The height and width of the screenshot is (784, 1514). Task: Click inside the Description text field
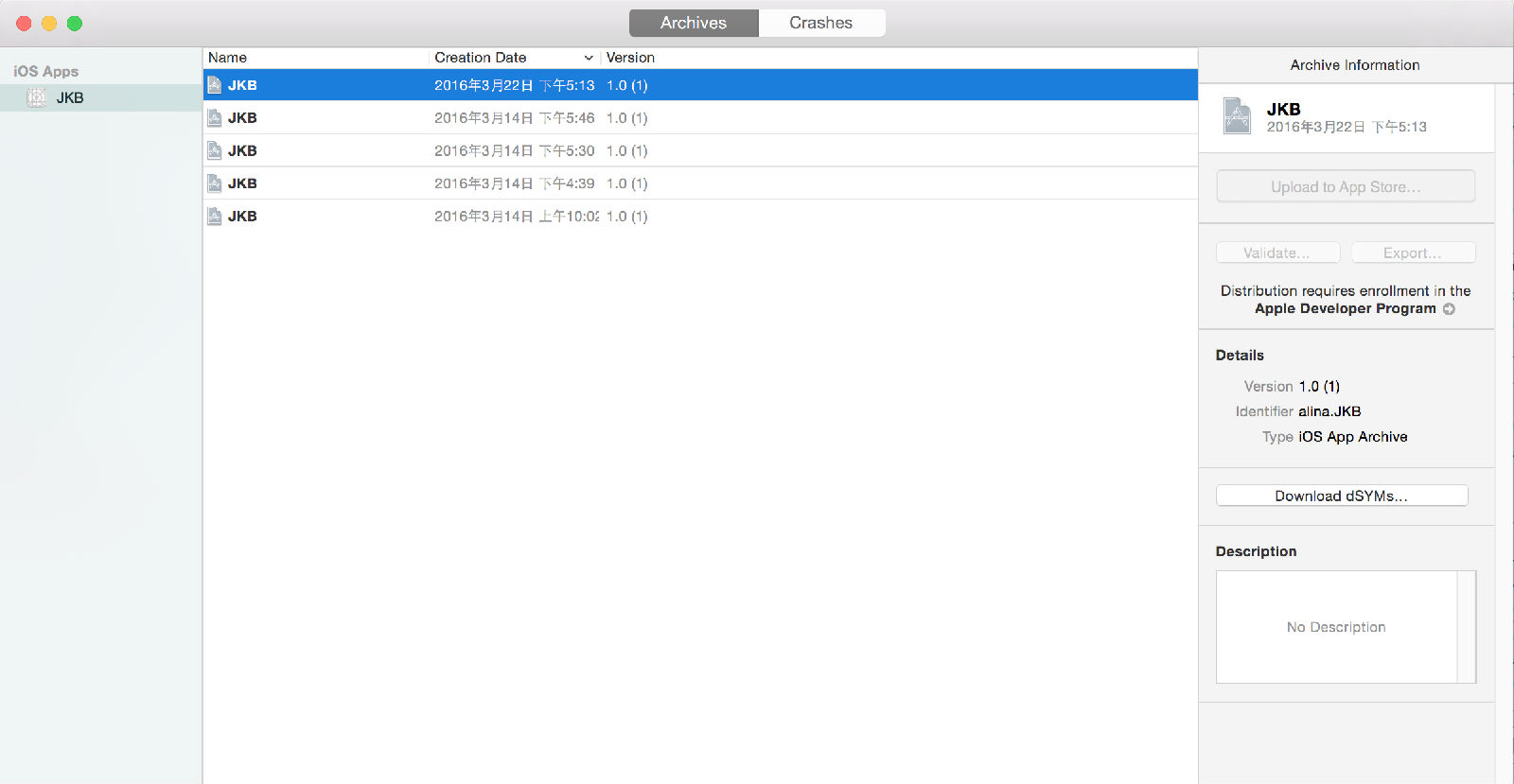click(x=1335, y=626)
